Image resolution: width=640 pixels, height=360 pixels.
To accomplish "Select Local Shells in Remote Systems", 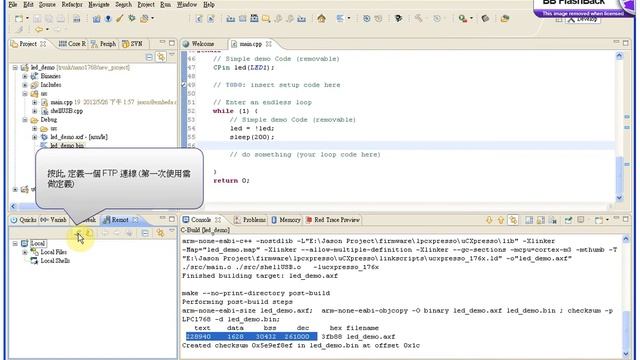I will pos(55,261).
